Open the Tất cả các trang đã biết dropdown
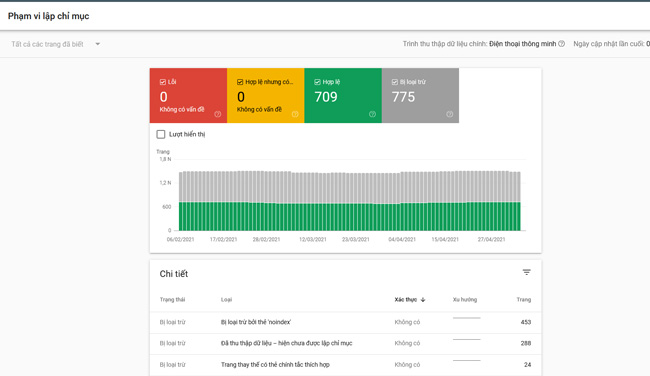The image size is (650, 376). (x=56, y=44)
